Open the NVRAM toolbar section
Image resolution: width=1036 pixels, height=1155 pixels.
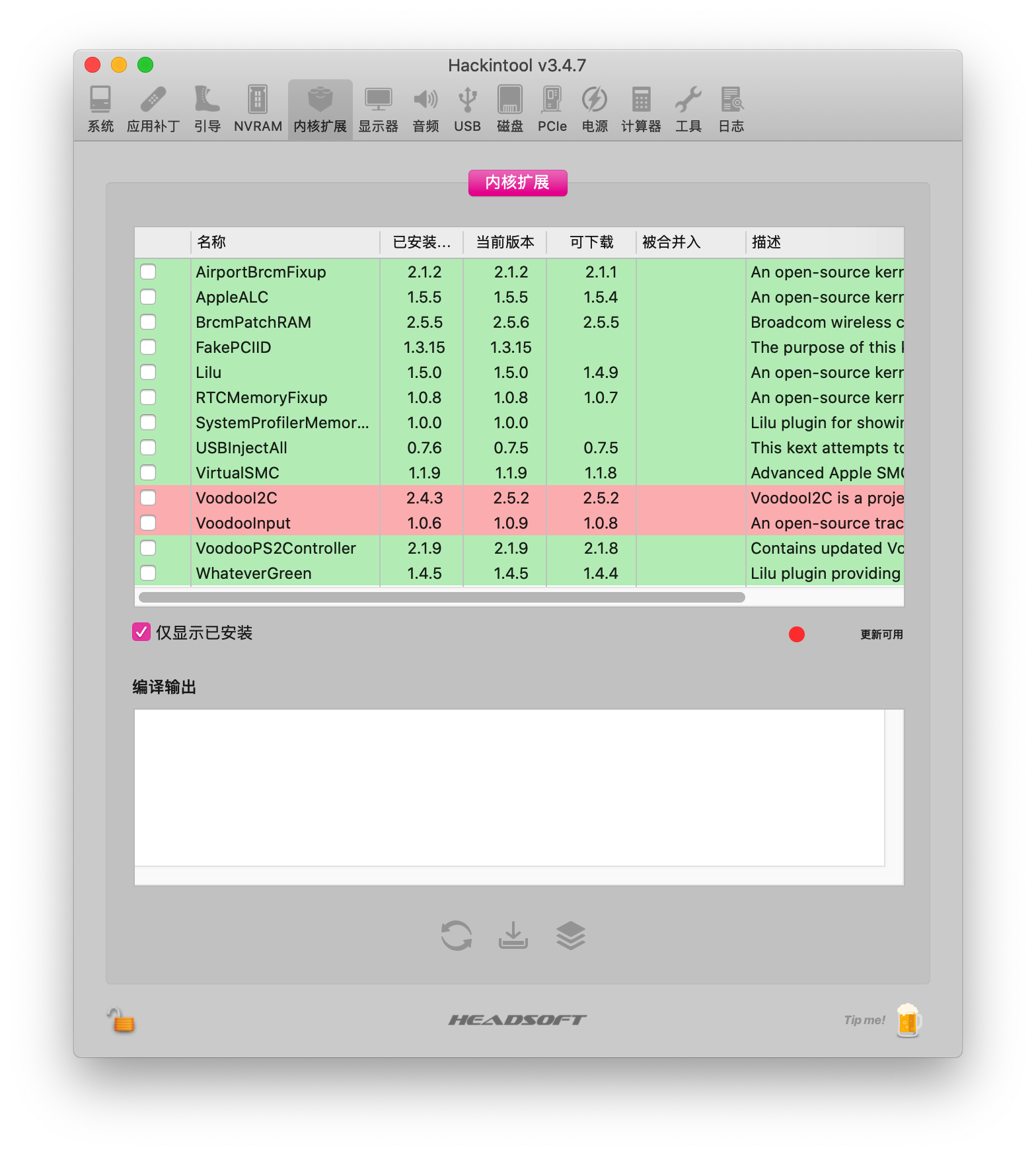tap(258, 109)
